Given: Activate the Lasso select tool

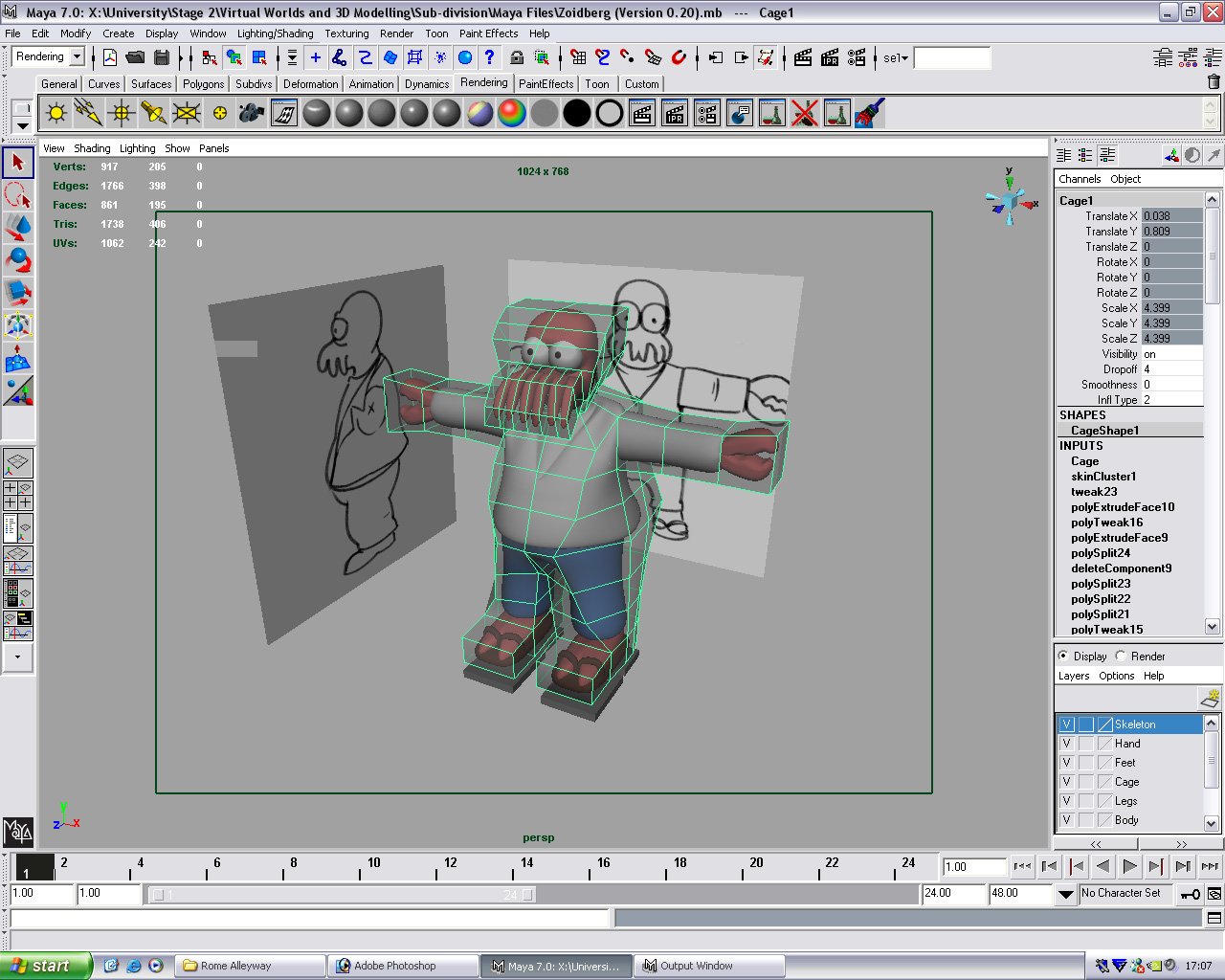Looking at the screenshot, I should (x=17, y=195).
